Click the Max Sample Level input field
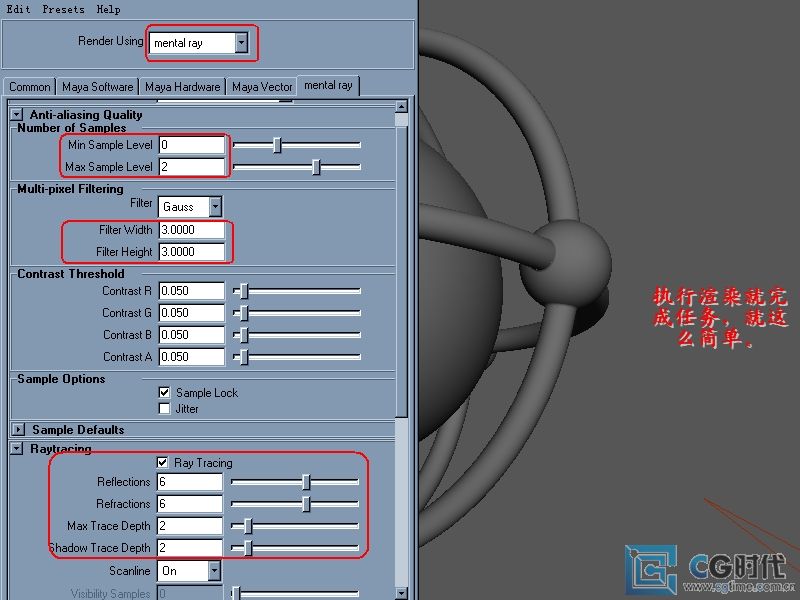 pos(191,167)
